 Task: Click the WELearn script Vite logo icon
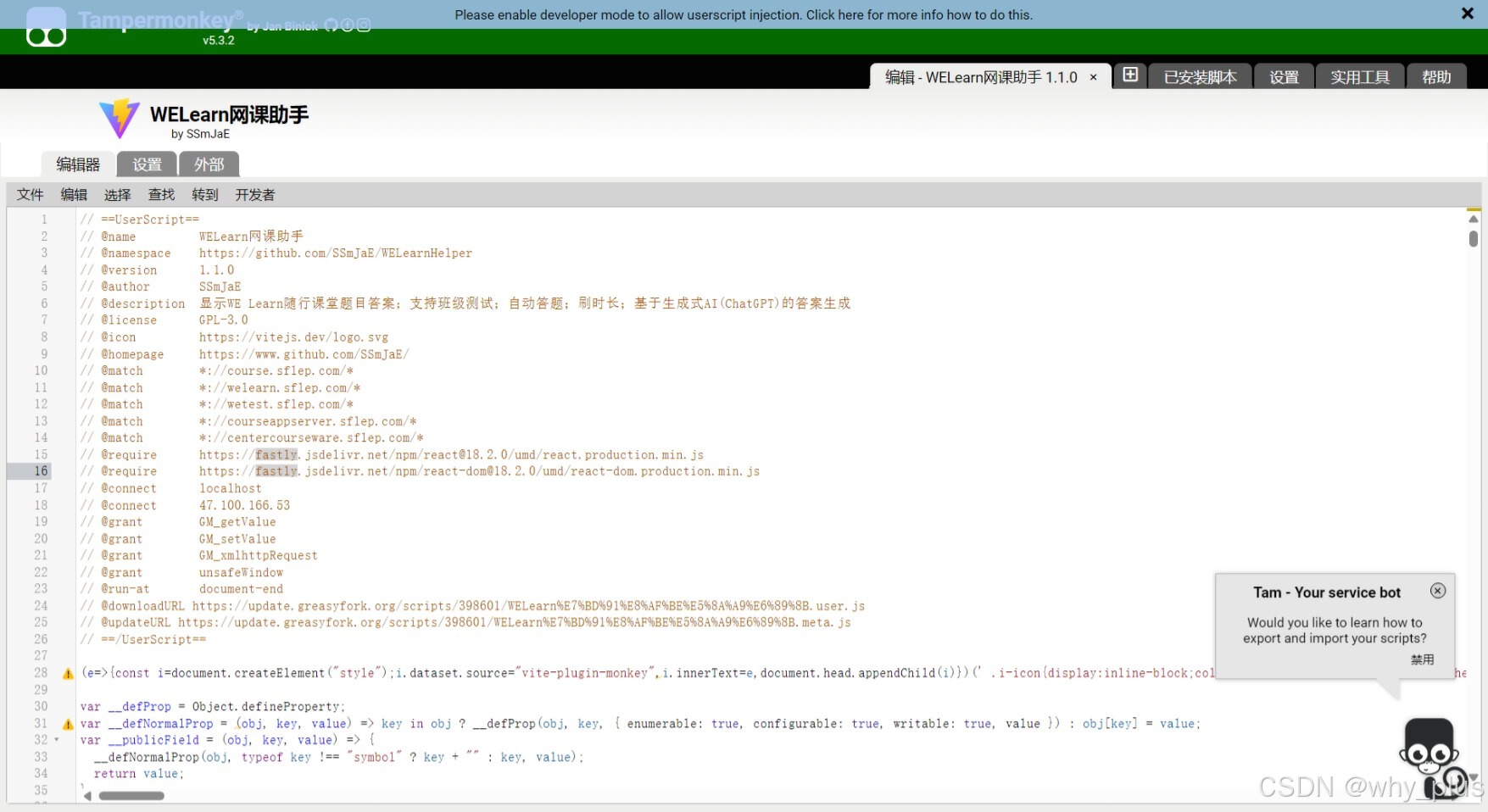click(120, 119)
